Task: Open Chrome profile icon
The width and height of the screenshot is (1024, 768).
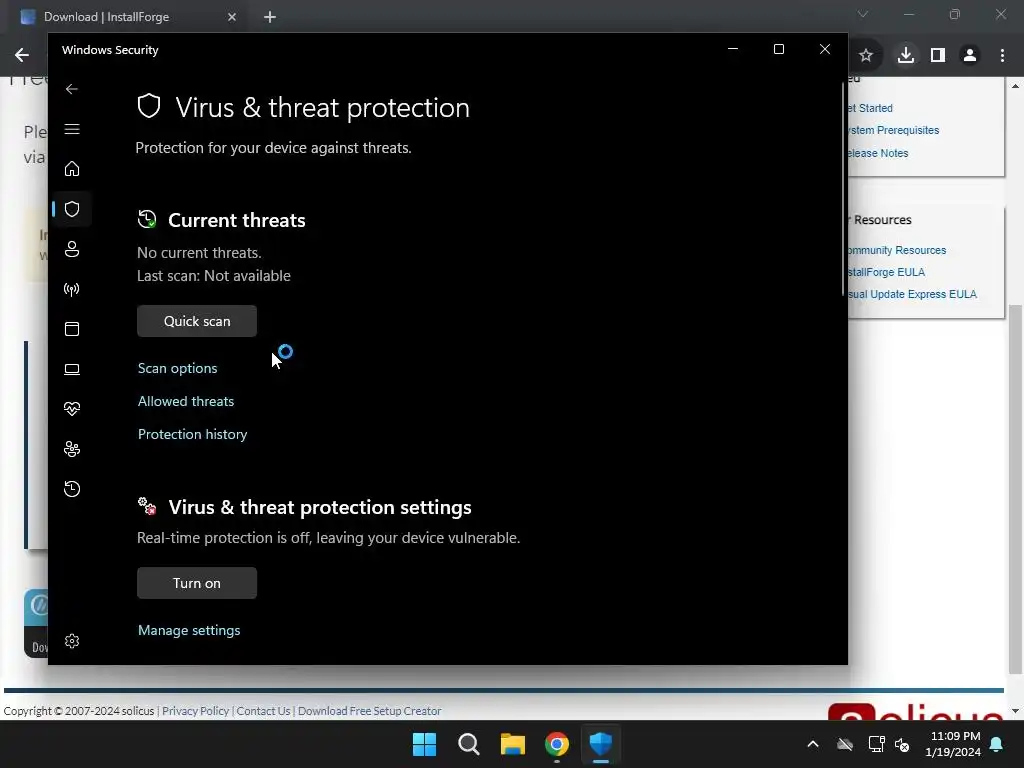Action: click(970, 56)
